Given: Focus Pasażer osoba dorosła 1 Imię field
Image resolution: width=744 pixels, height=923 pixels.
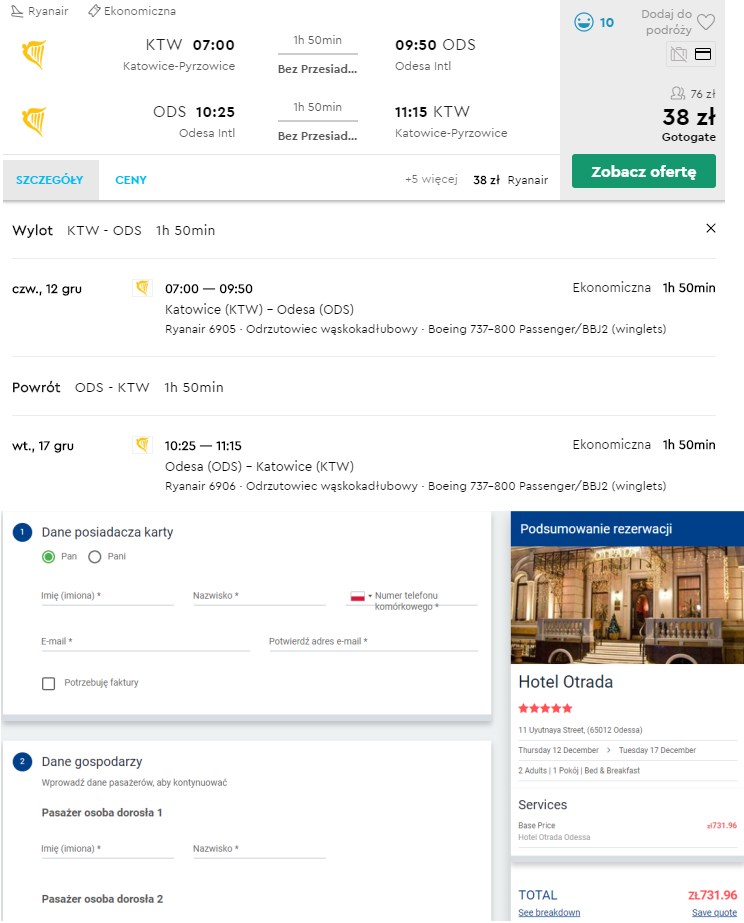Looking at the screenshot, I should (x=108, y=848).
